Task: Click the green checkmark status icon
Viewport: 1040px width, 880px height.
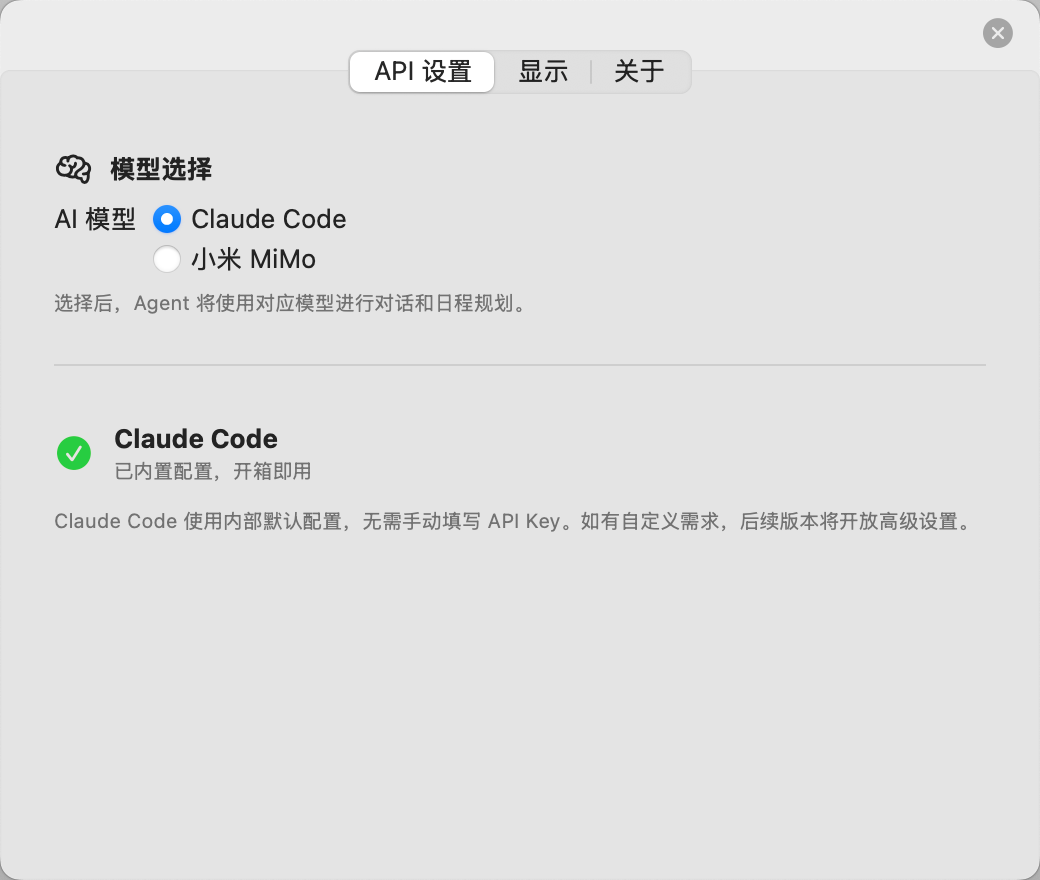Action: click(x=74, y=453)
